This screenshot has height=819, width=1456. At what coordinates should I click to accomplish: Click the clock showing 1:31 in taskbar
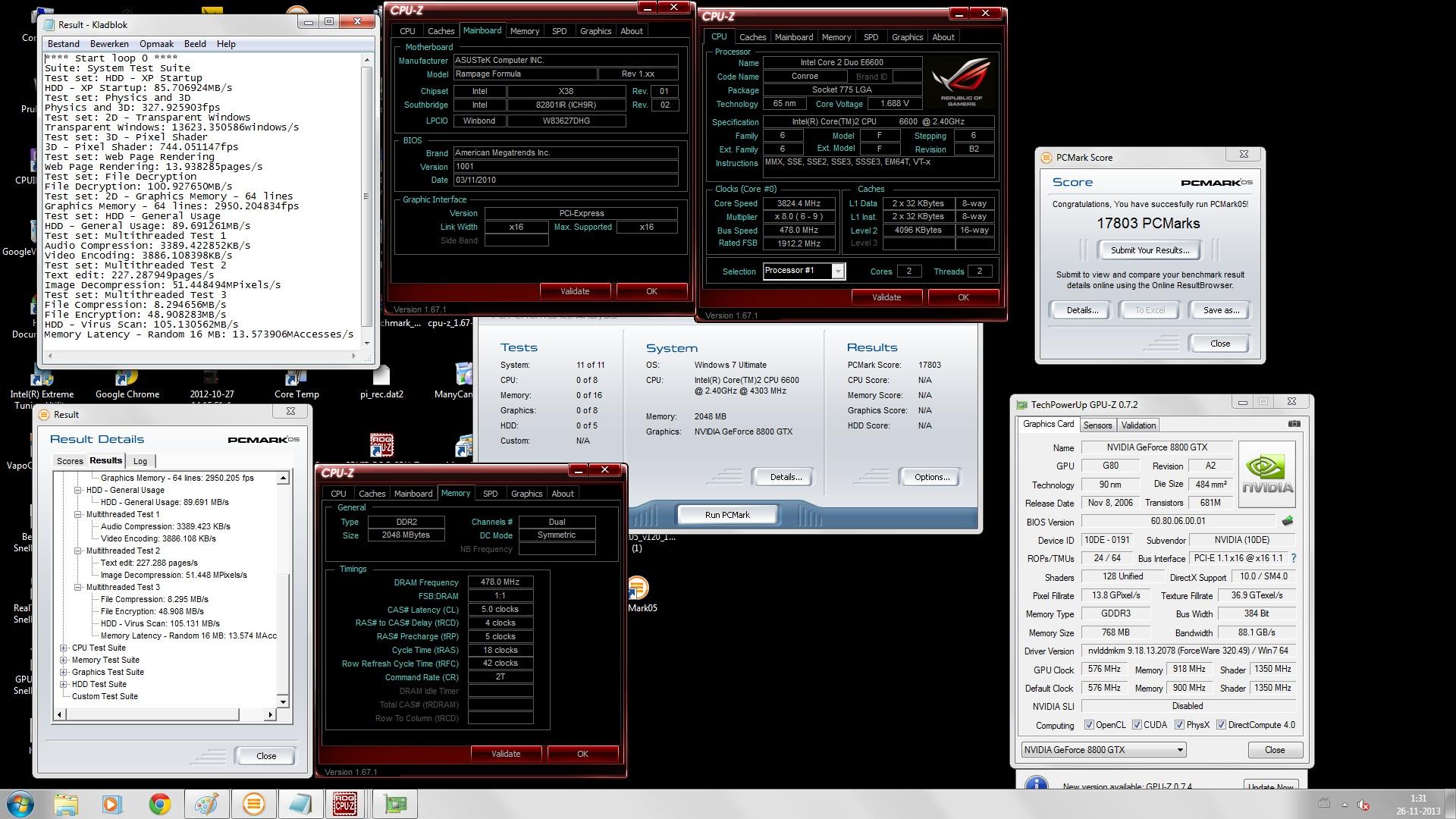1418,799
